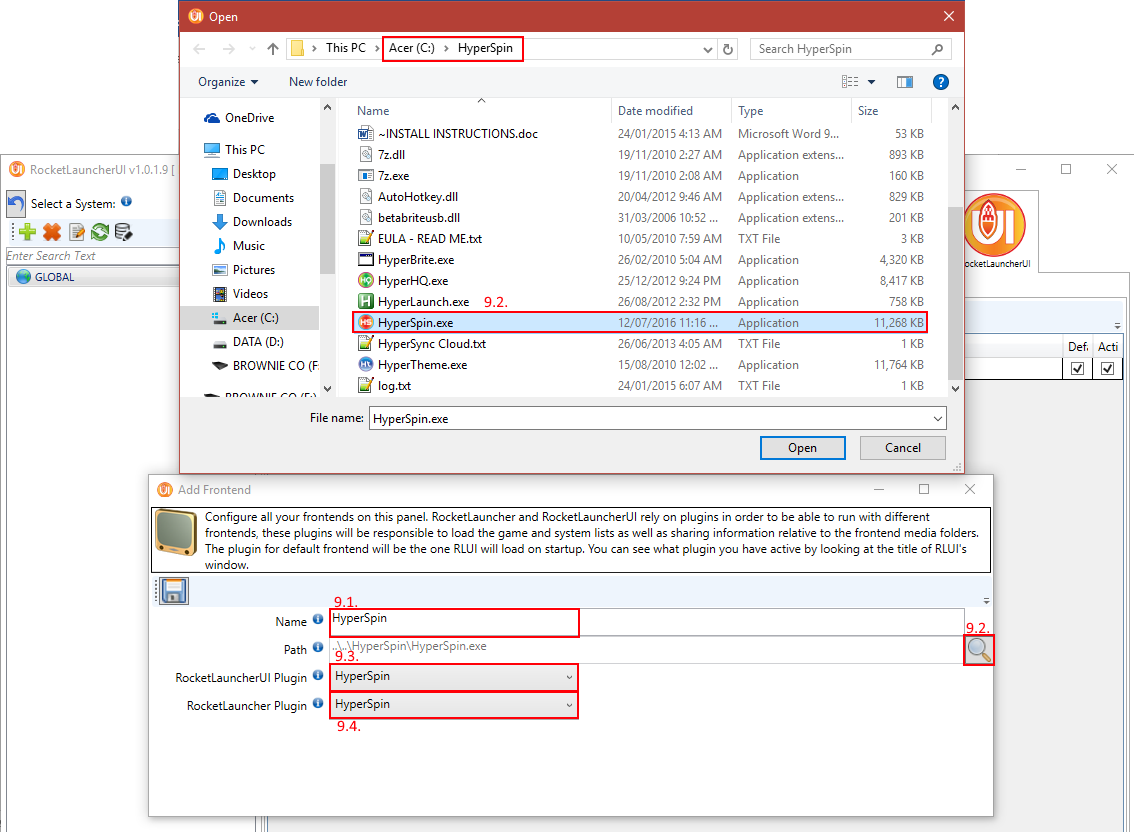Expand address bar history dropdown arrow
Screen dimensions: 1134x832
(x=707, y=49)
